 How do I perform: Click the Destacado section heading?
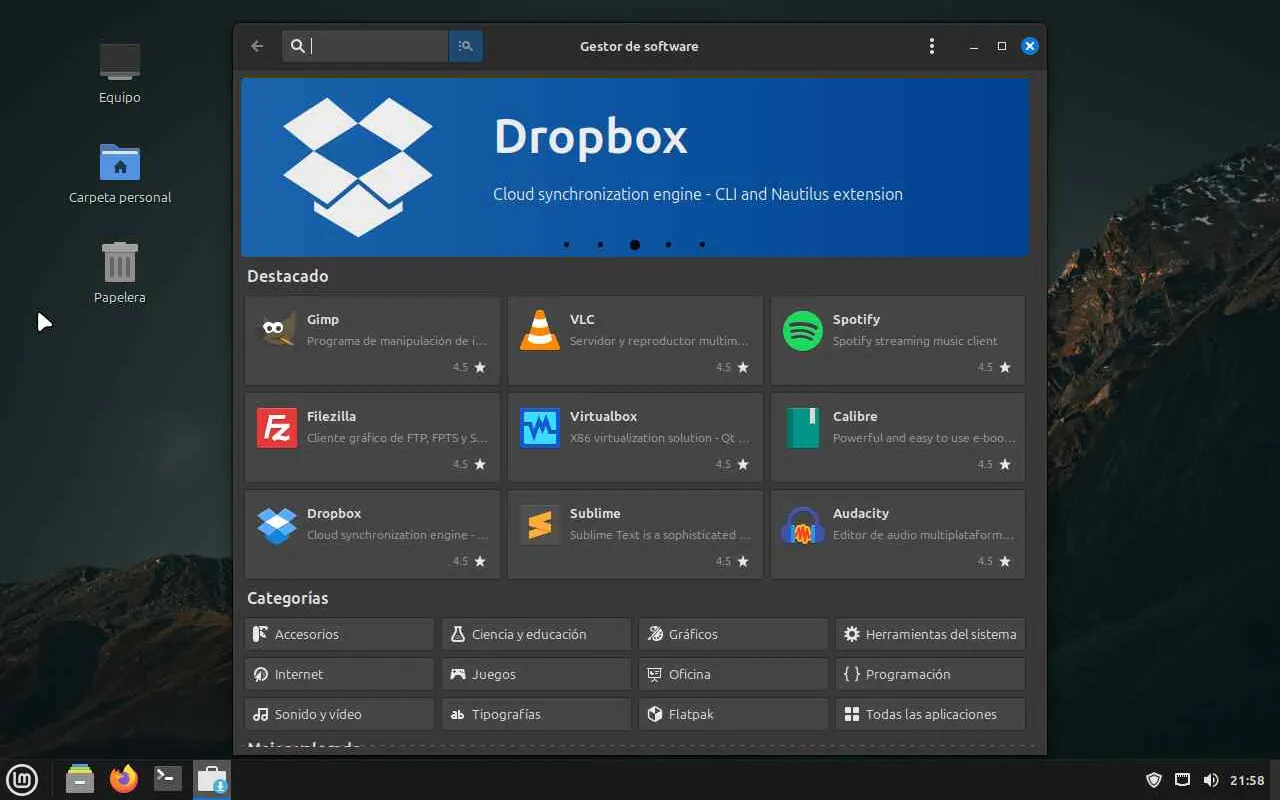click(288, 276)
